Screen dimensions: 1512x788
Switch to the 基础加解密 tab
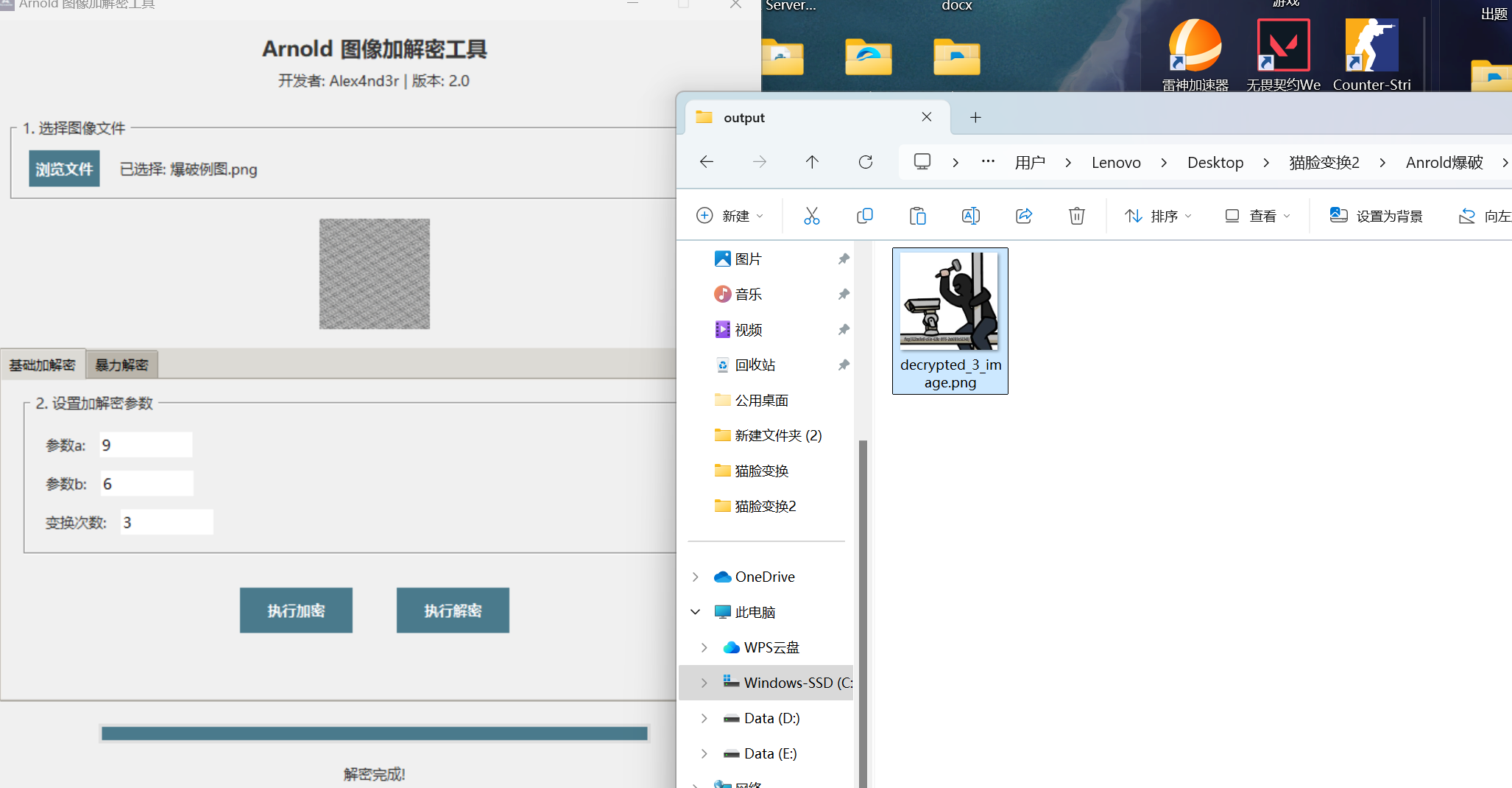point(42,364)
